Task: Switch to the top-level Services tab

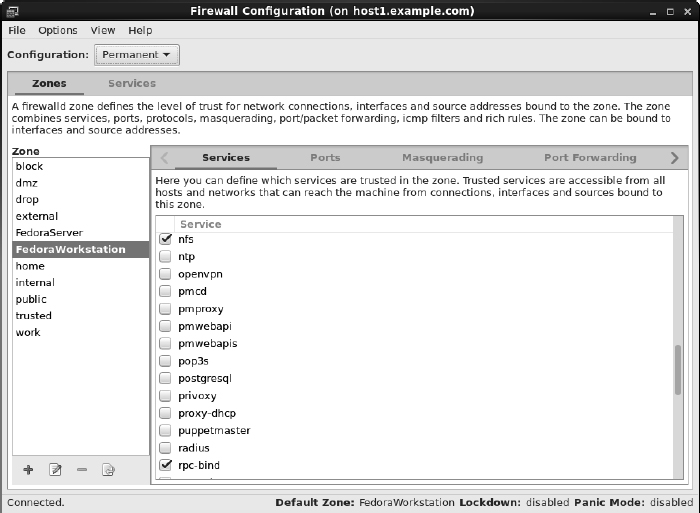Action: (x=132, y=83)
